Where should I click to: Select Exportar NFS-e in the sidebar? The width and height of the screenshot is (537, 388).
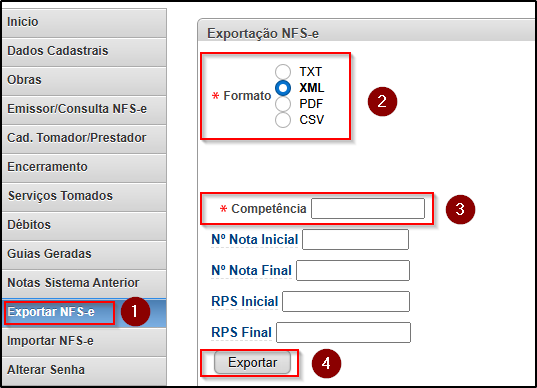84,312
